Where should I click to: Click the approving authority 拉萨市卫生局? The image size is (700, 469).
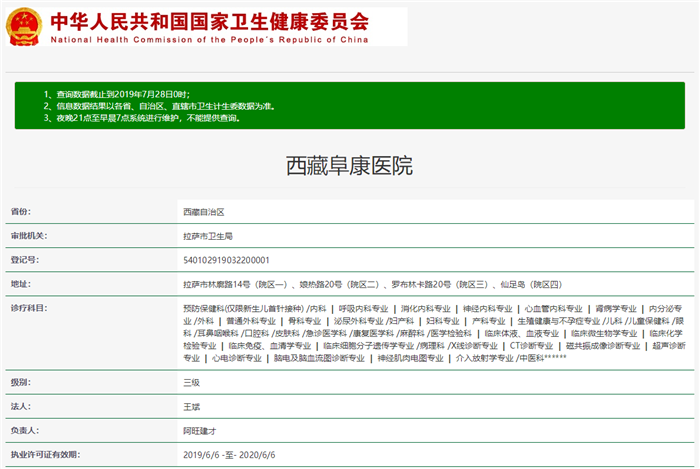pos(208,236)
